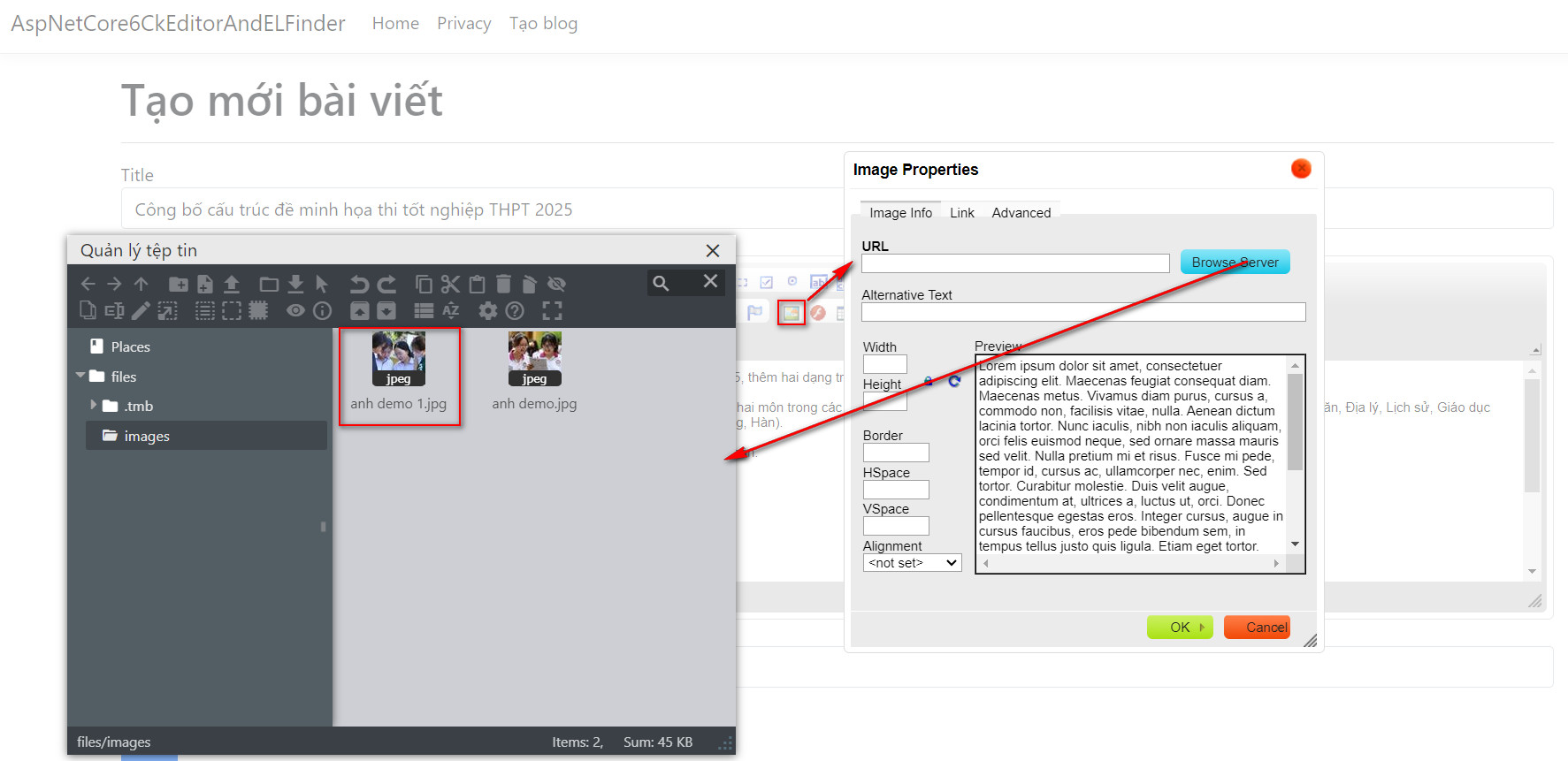This screenshot has width=1568, height=761.
Task: Show file info icon
Action: click(x=323, y=310)
